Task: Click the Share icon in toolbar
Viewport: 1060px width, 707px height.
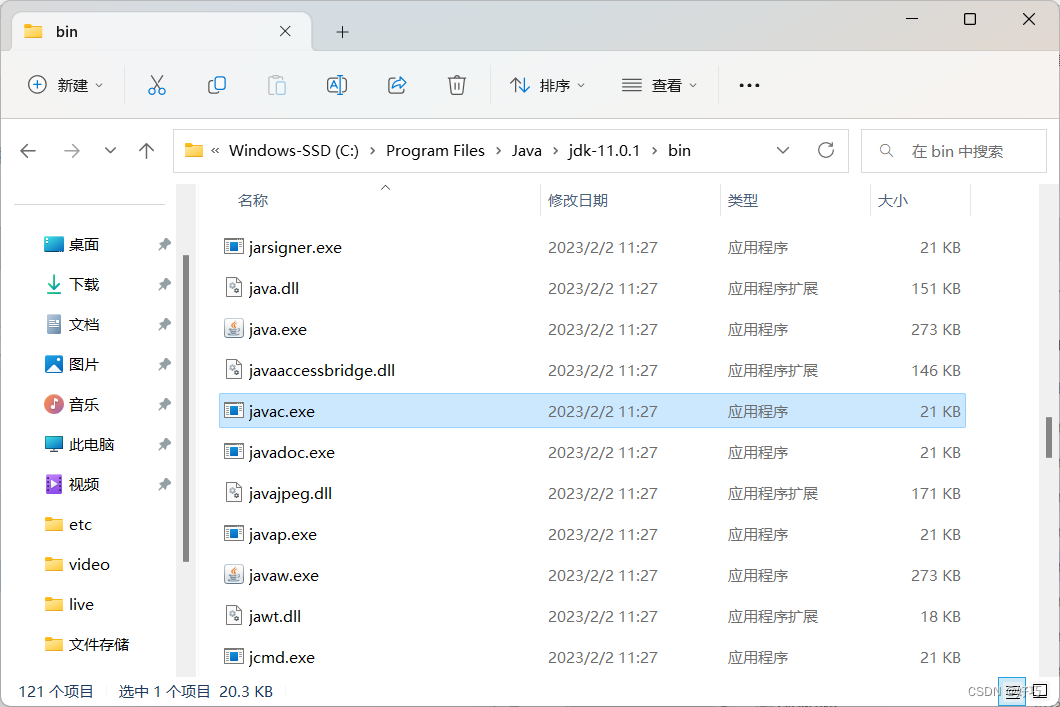Action: 397,85
